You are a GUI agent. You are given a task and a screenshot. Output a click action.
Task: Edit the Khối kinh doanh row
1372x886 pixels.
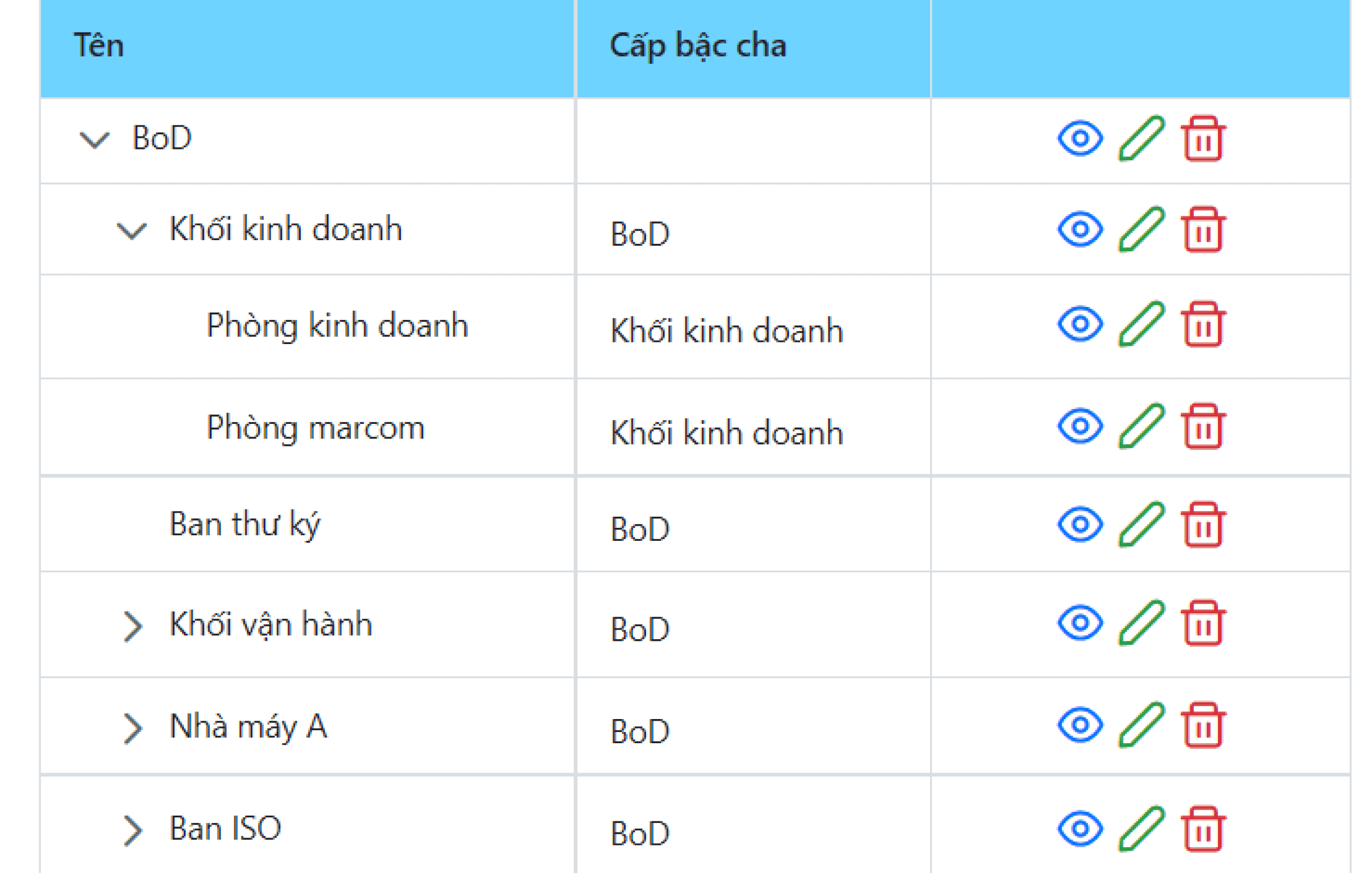[x=1143, y=230]
